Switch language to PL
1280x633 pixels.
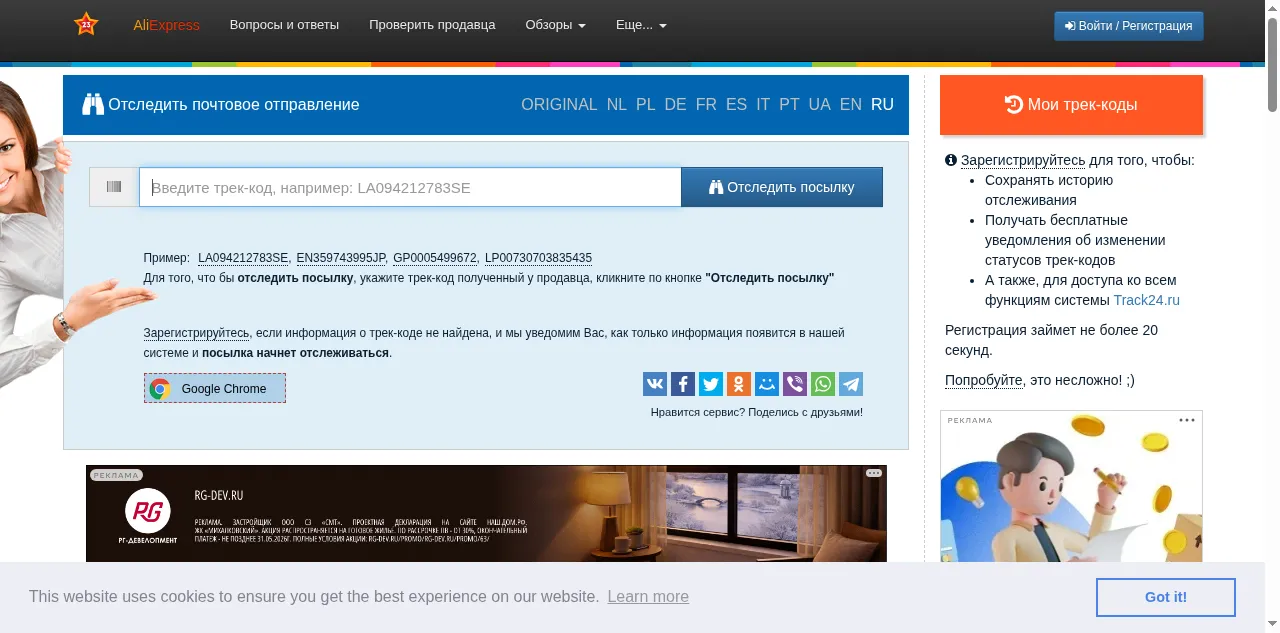[646, 105]
